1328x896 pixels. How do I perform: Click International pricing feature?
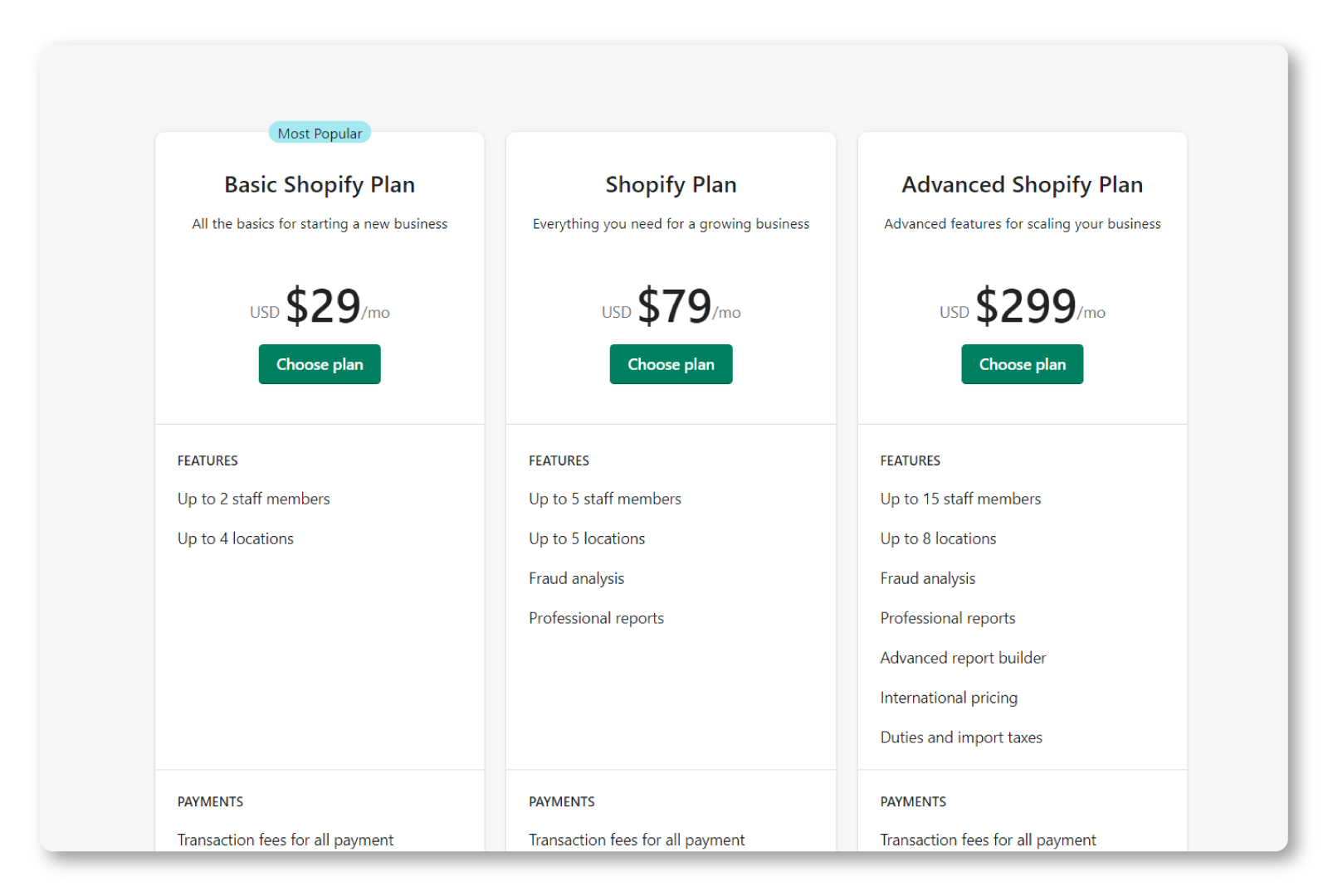coord(949,698)
